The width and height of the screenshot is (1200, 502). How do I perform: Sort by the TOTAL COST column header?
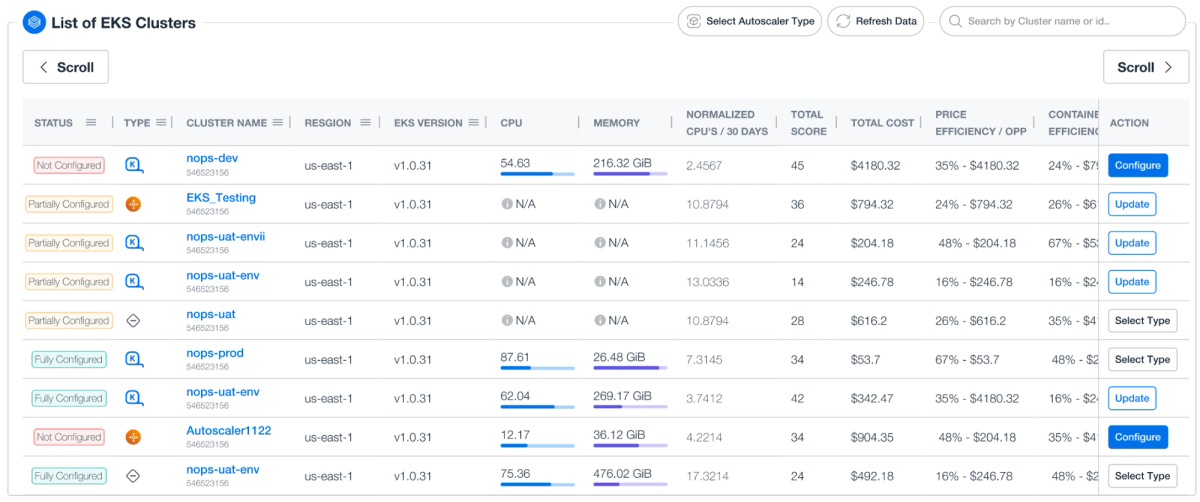[882, 123]
